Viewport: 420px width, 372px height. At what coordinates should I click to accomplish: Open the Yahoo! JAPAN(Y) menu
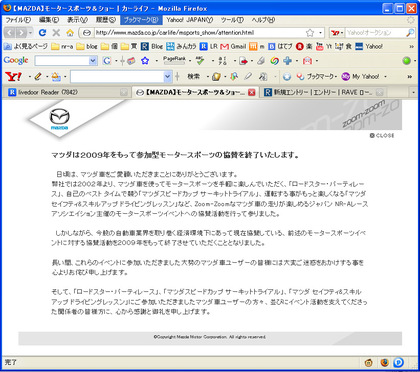pyautogui.click(x=190, y=20)
